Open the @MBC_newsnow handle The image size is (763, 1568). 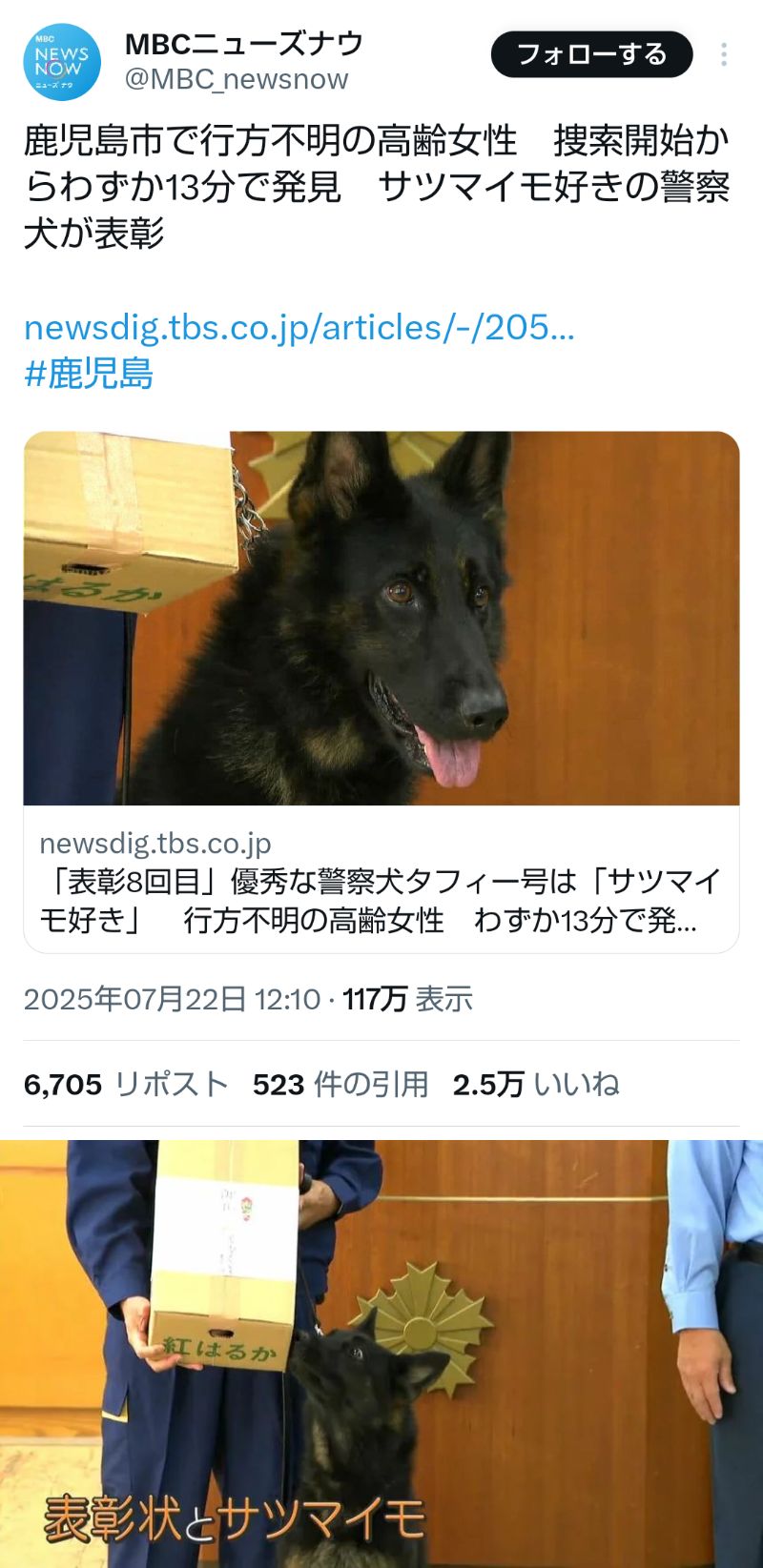click(237, 79)
